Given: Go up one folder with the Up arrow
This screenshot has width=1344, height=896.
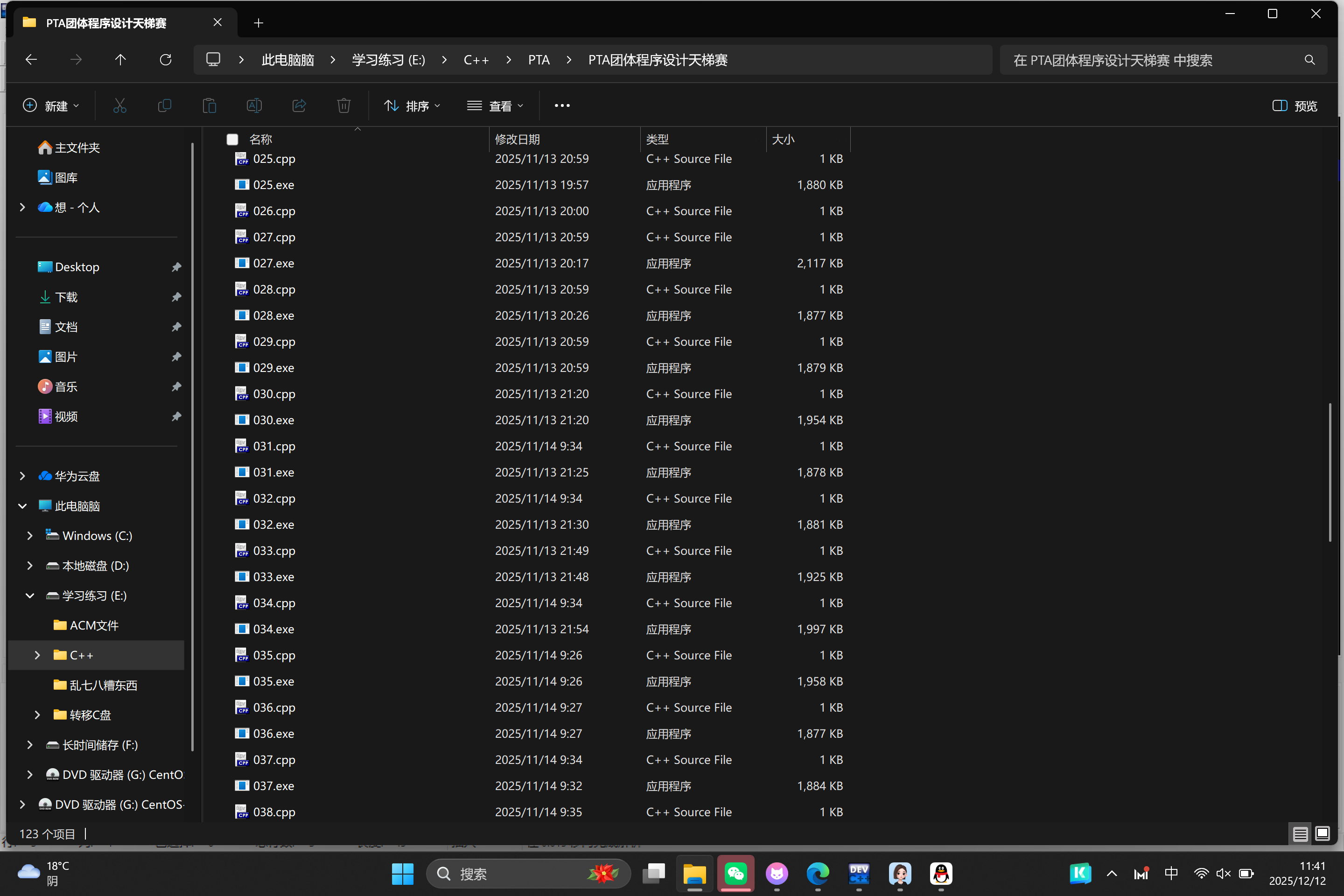Looking at the screenshot, I should click(x=120, y=60).
